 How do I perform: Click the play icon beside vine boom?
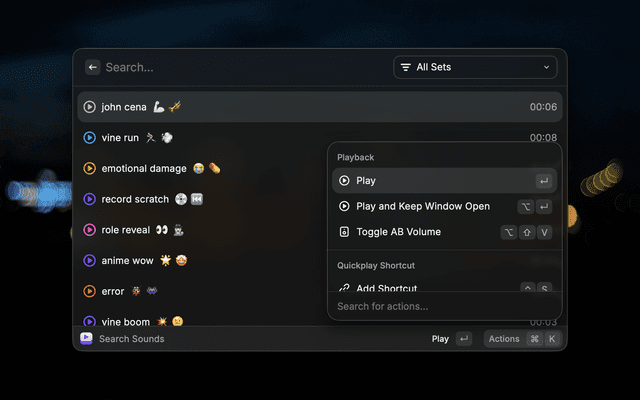[90, 321]
